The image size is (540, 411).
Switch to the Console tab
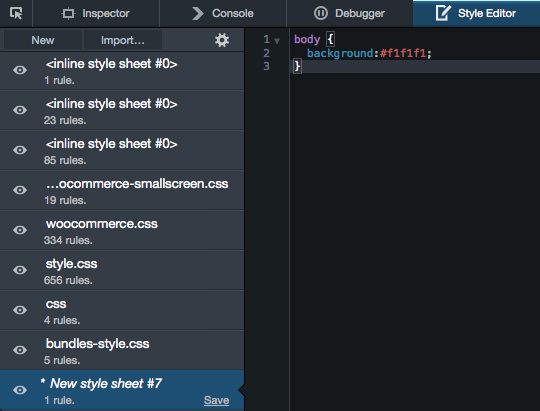223,13
